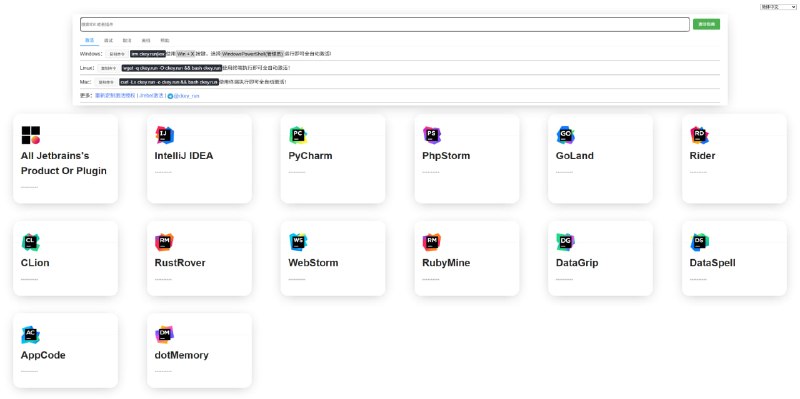Click the "Rider" card title
Screen dimensions: 800x399
702,156
